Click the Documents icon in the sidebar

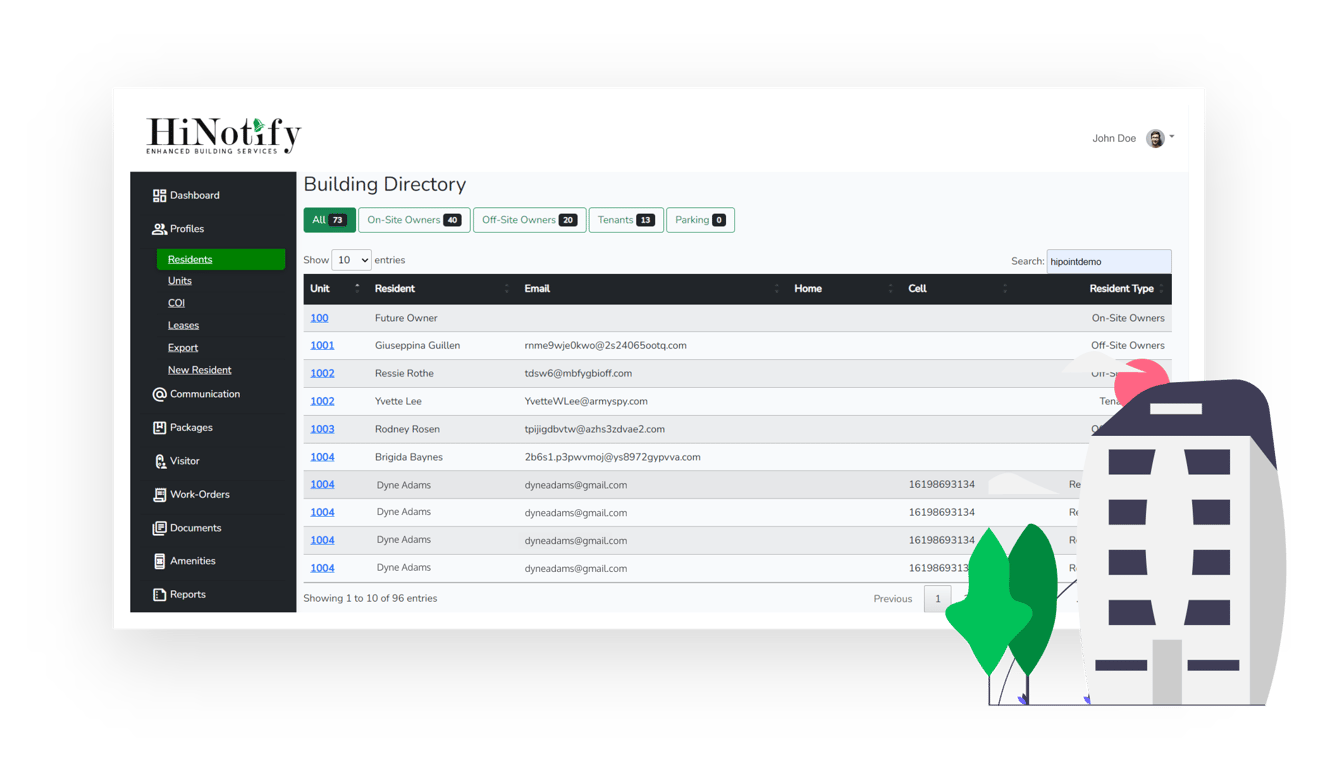click(x=159, y=528)
